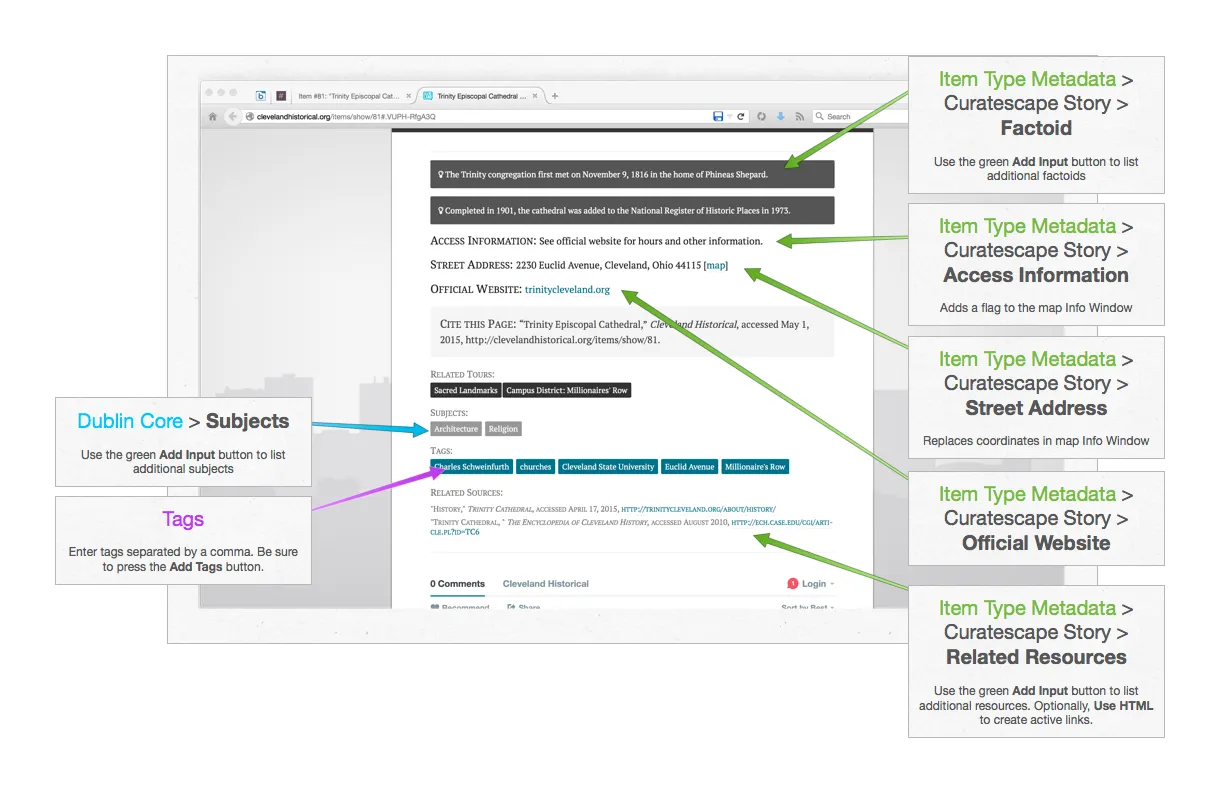The height and width of the screenshot is (793, 1220).
Task: Click the RSS feed icon in the browser toolbar
Action: [800, 117]
